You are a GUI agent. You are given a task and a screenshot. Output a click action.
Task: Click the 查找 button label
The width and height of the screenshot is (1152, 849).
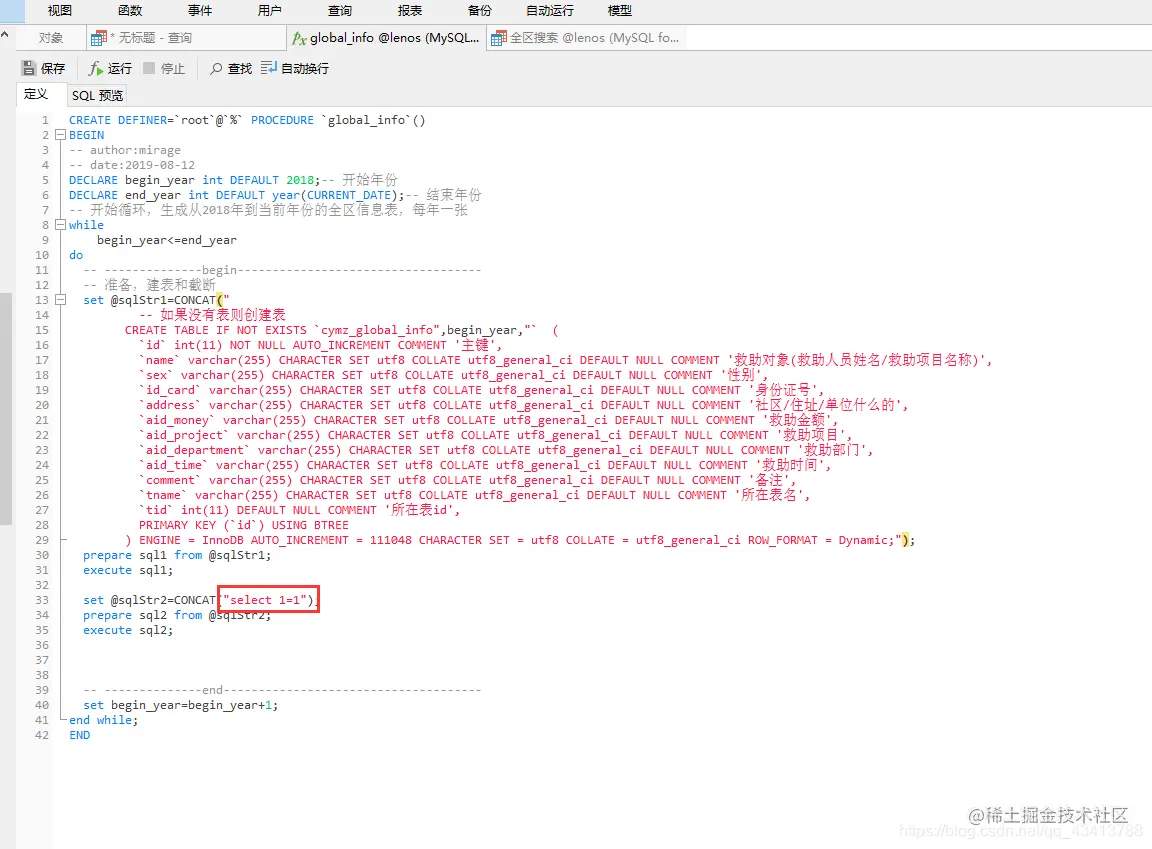point(240,68)
